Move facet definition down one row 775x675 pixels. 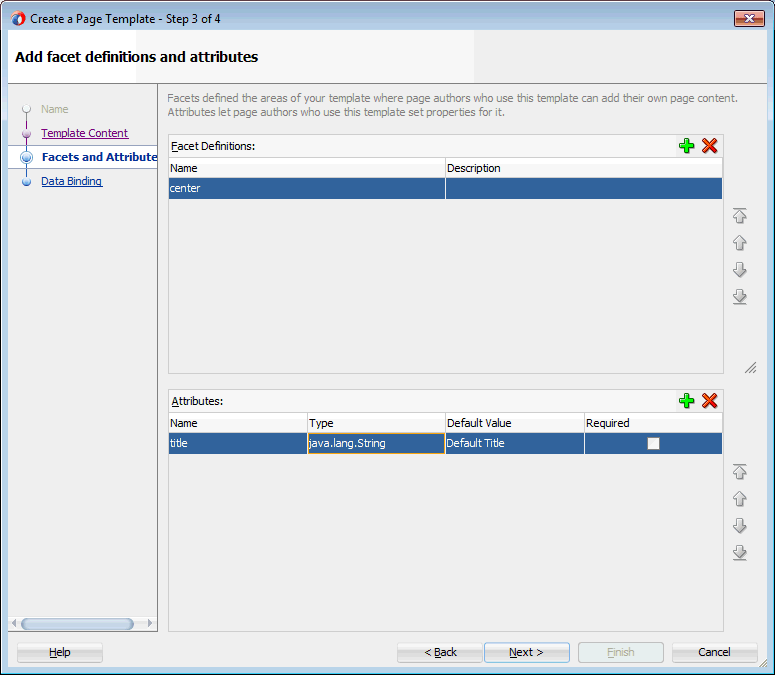[739, 270]
